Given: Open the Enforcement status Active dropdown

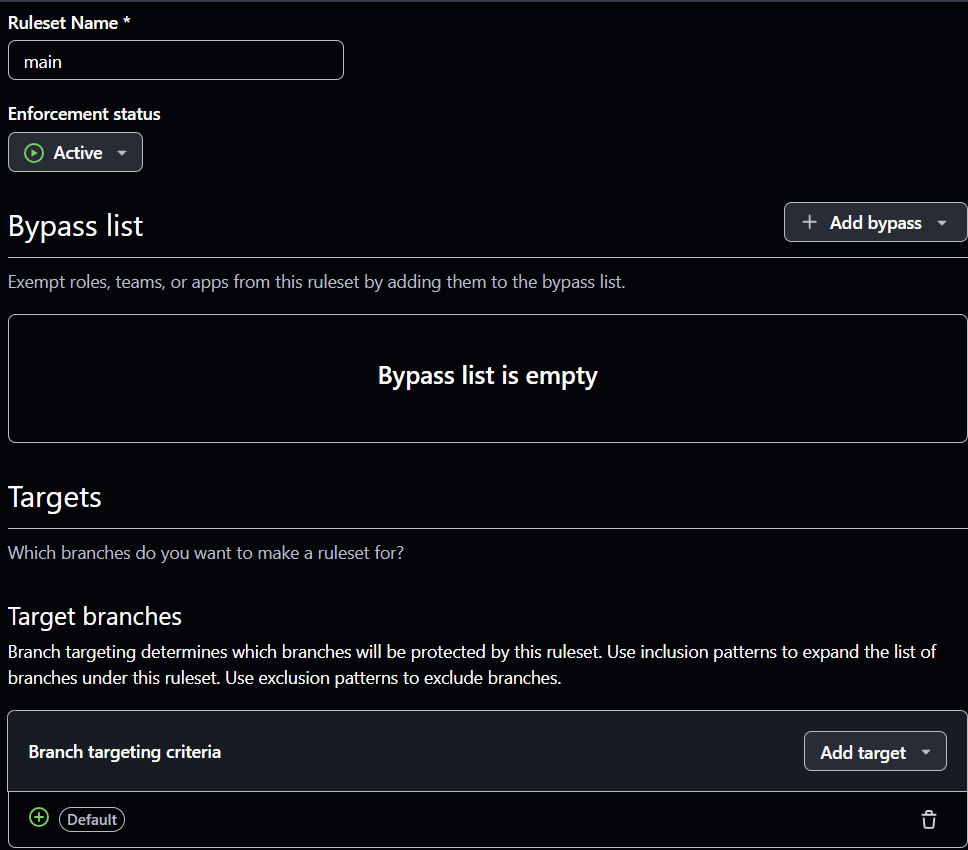Looking at the screenshot, I should (76, 153).
